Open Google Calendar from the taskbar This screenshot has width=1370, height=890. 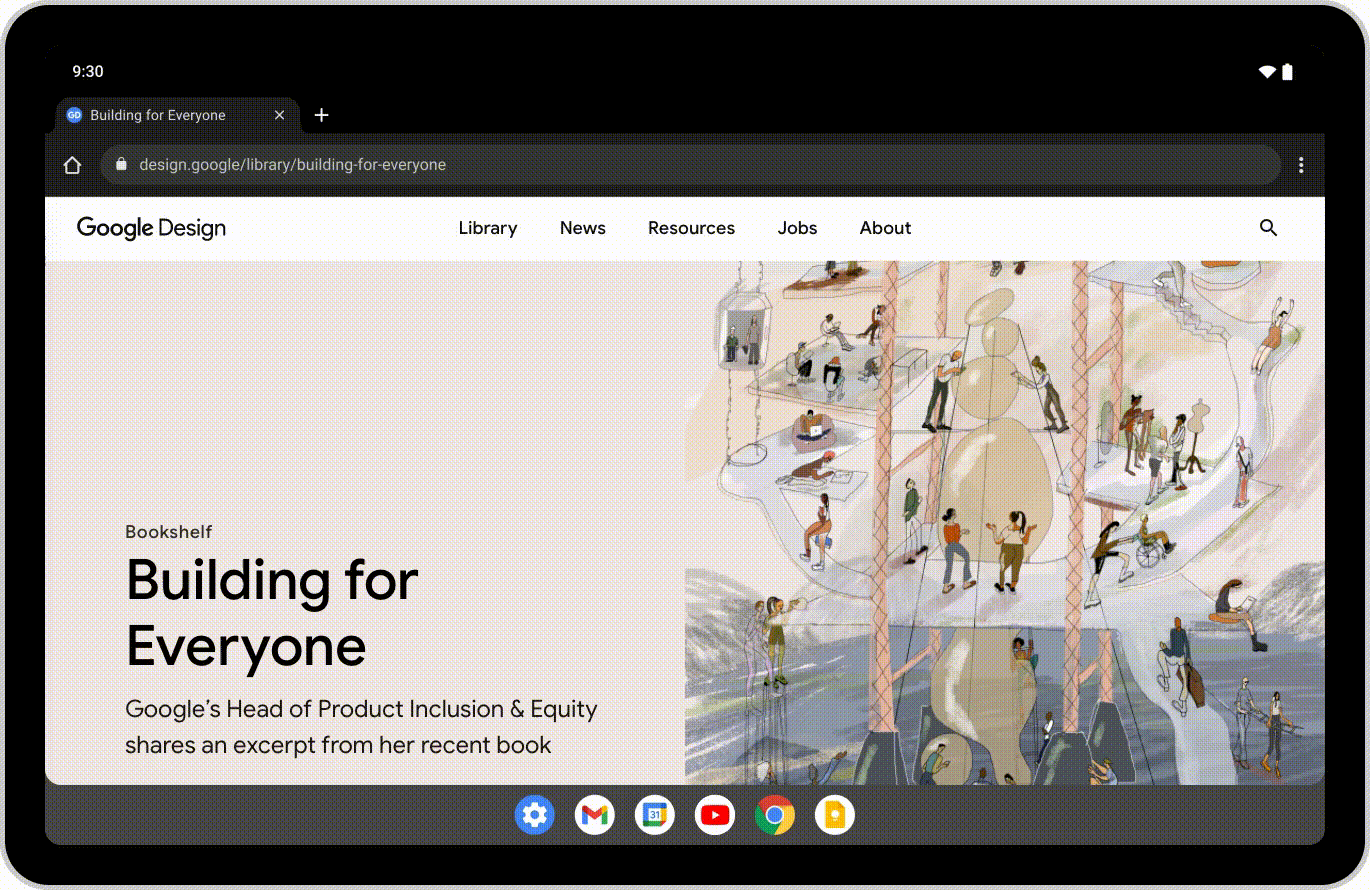(655, 816)
